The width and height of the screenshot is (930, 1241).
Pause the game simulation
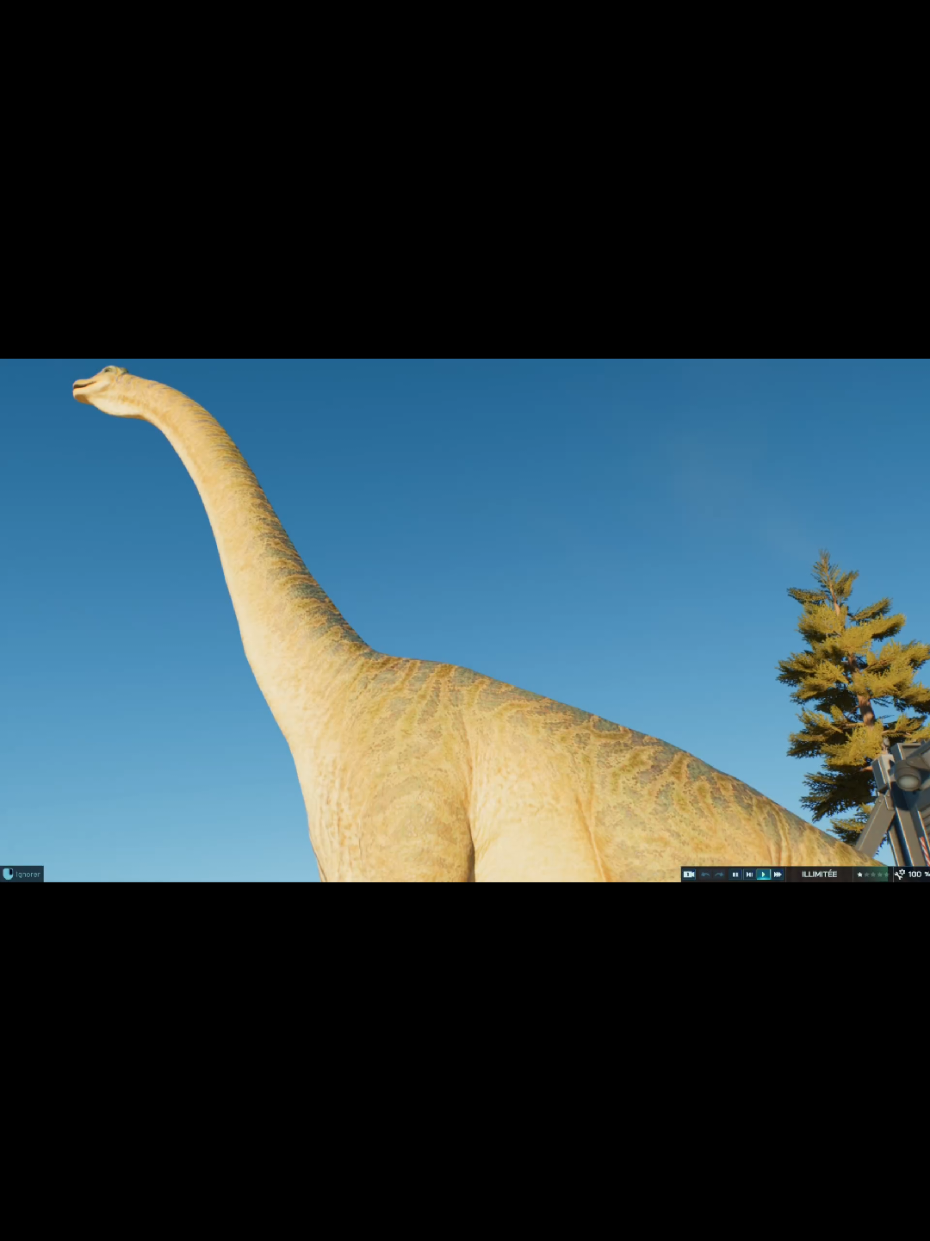coord(735,874)
